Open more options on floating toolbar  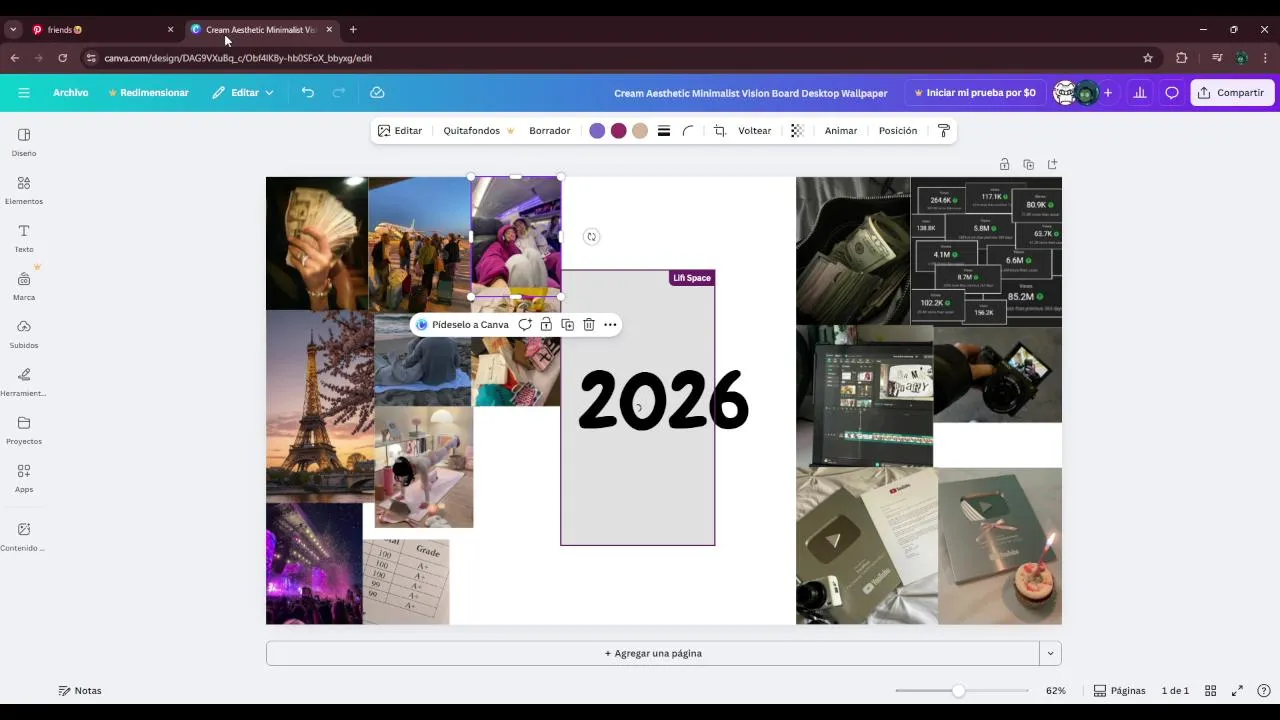pos(610,324)
